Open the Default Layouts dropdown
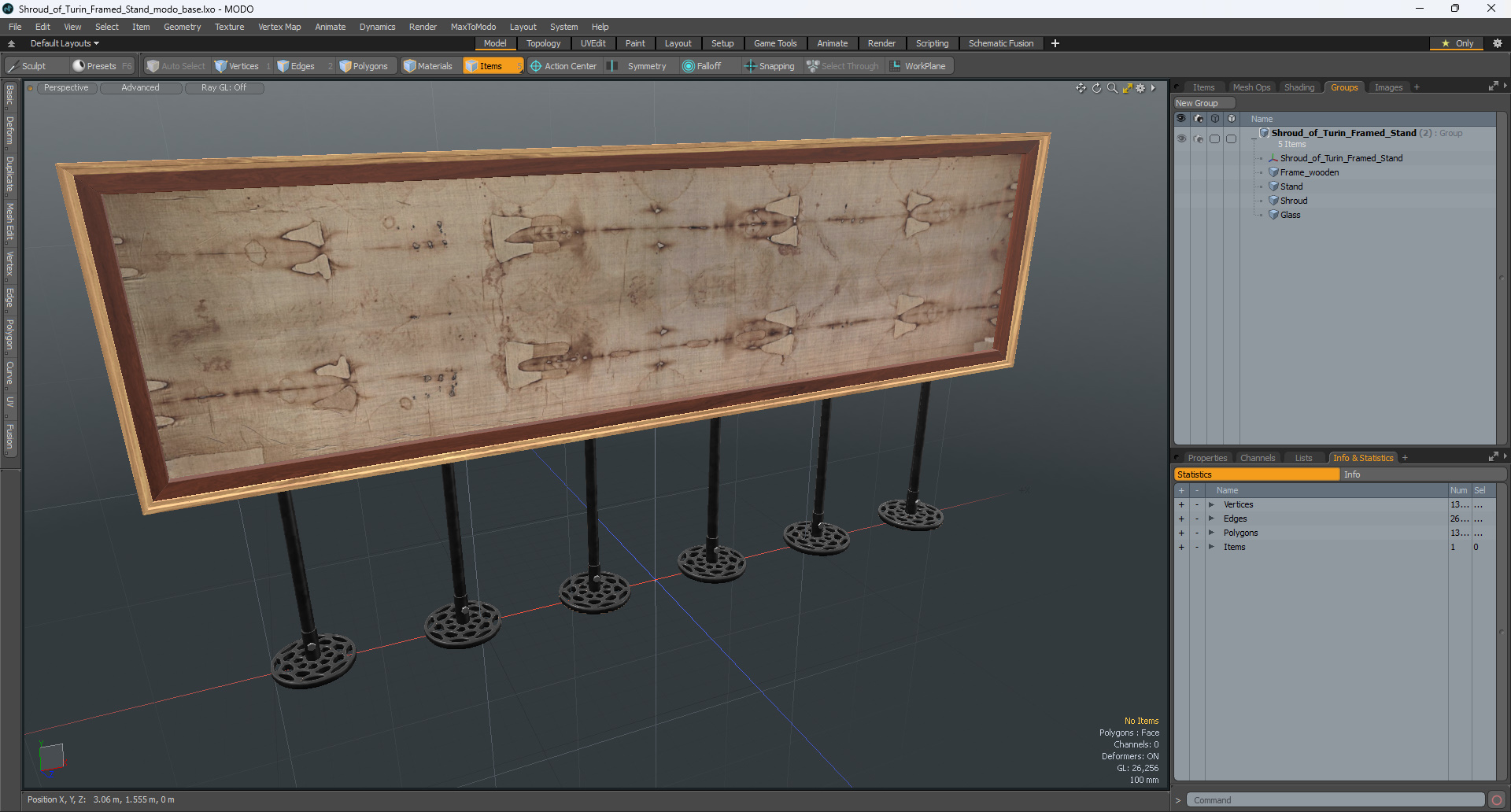 (65, 43)
